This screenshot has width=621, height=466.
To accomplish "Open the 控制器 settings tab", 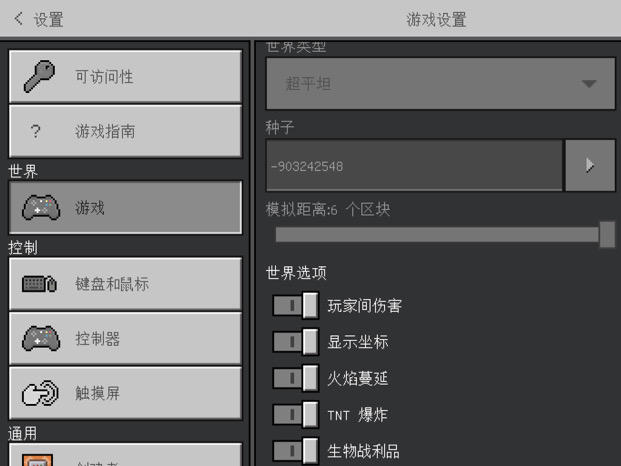I will (x=125, y=339).
